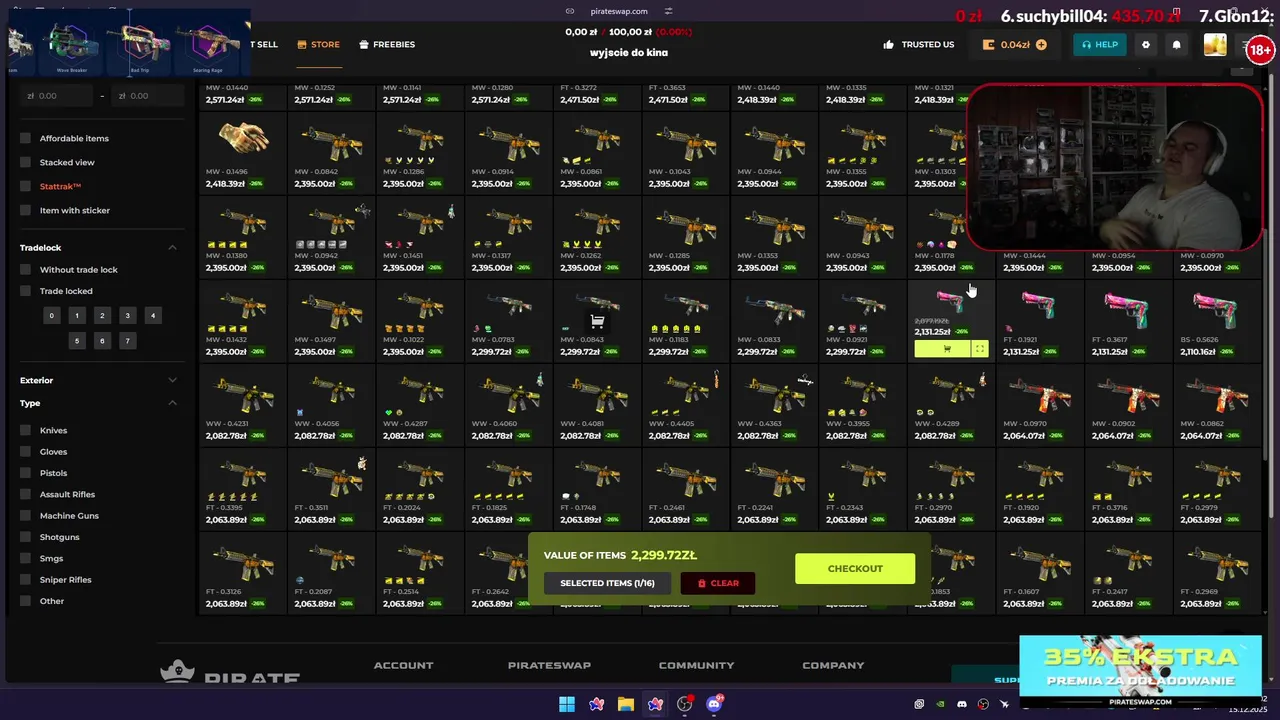Check Shotguns type filter
The height and width of the screenshot is (720, 1280).
pos(26,537)
